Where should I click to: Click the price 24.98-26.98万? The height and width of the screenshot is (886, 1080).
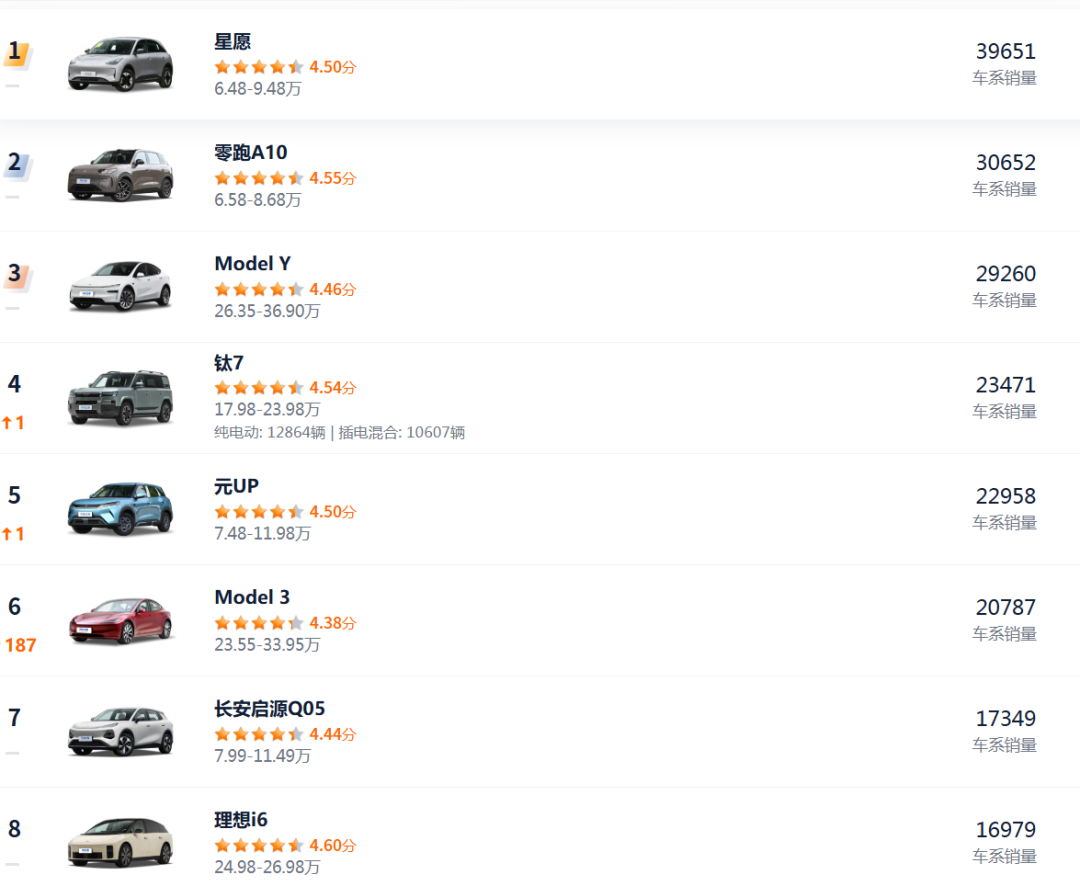click(x=267, y=867)
